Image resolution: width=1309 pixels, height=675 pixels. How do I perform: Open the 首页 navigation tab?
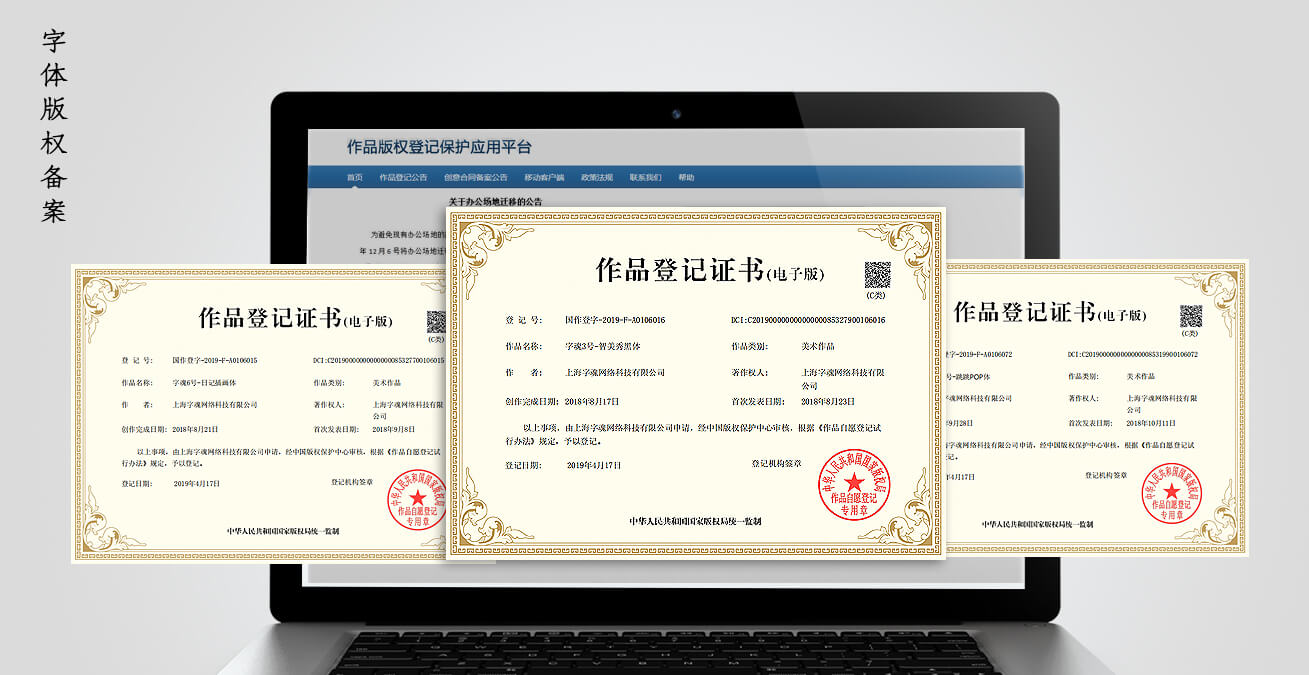click(x=355, y=178)
